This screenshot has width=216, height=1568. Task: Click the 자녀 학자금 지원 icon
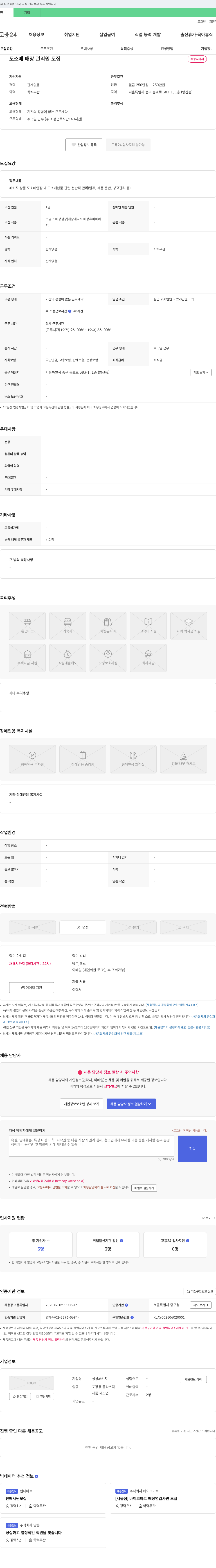(189, 626)
